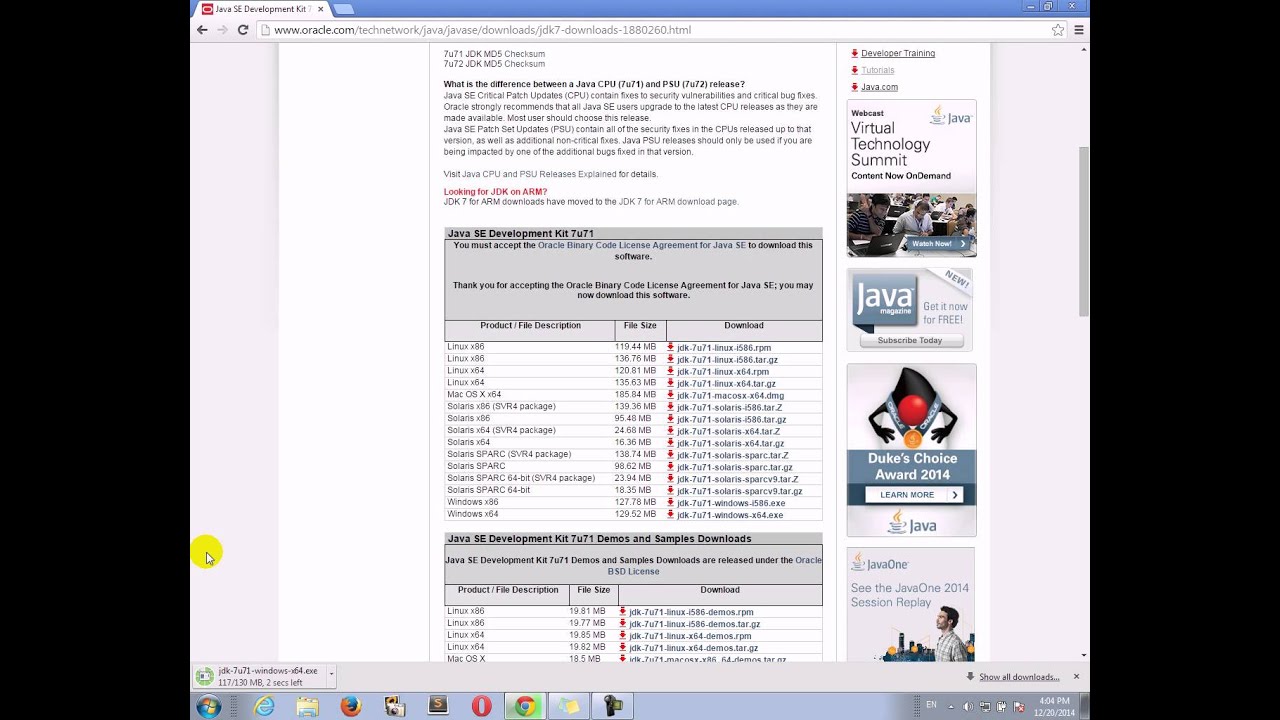Launch Firefox from taskbar
Viewport: 1280px width, 720px height.
[351, 707]
